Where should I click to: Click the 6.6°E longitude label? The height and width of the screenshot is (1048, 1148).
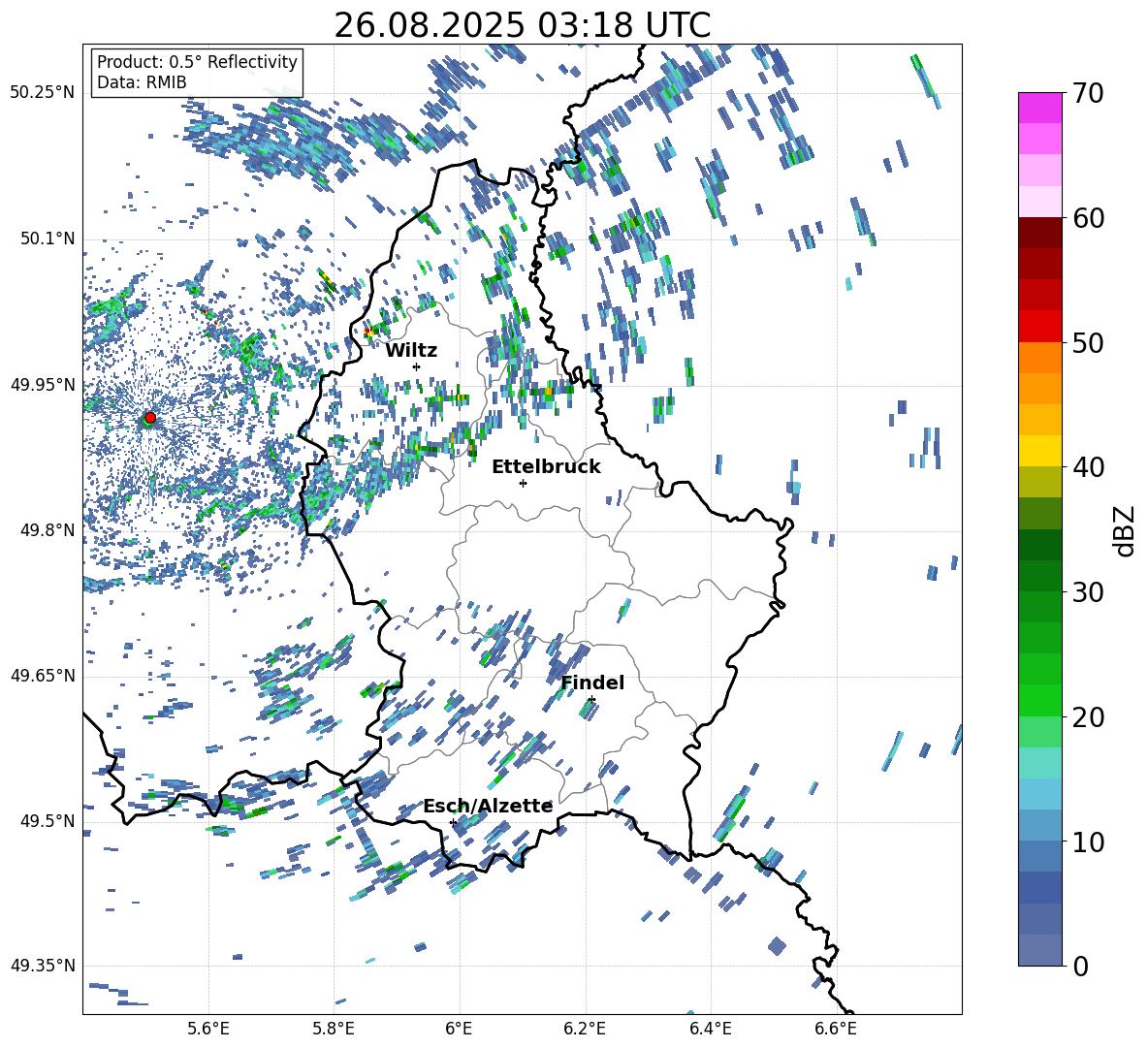(836, 1029)
